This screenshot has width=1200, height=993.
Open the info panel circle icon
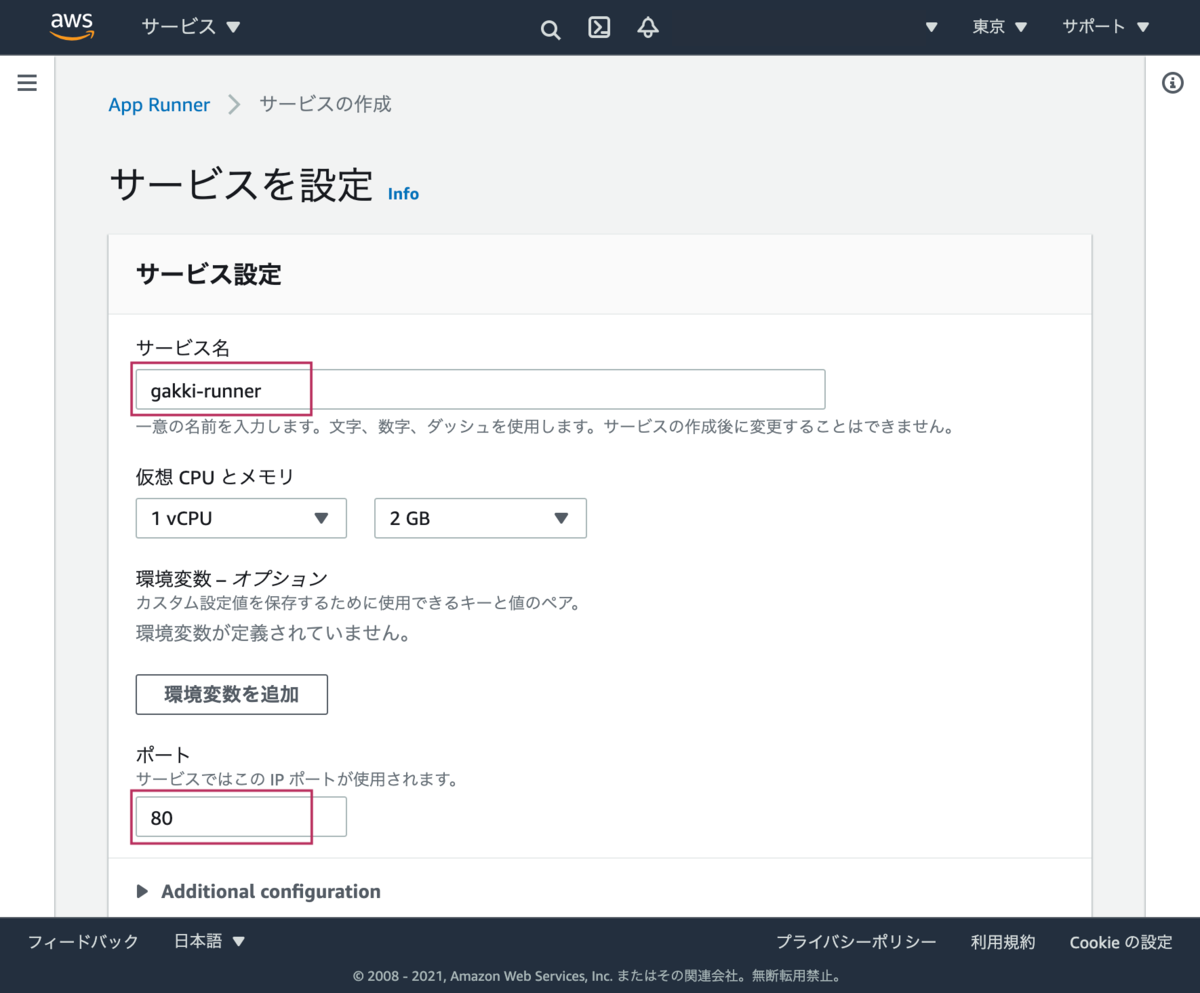coord(1173,83)
